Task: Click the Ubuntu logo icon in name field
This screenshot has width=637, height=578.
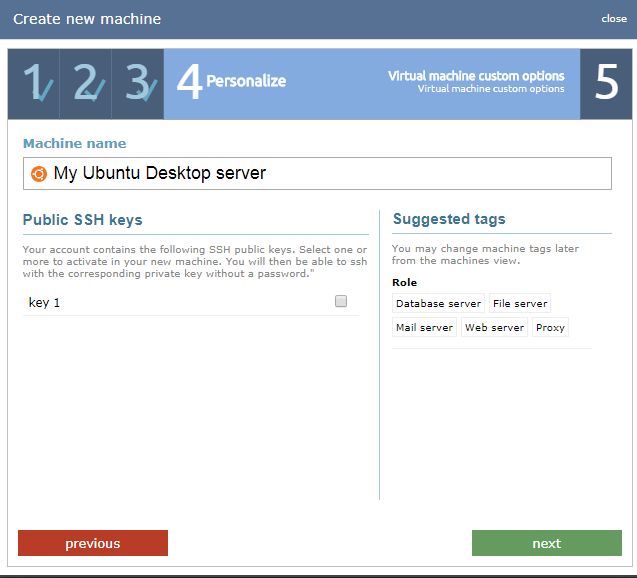Action: (38, 173)
